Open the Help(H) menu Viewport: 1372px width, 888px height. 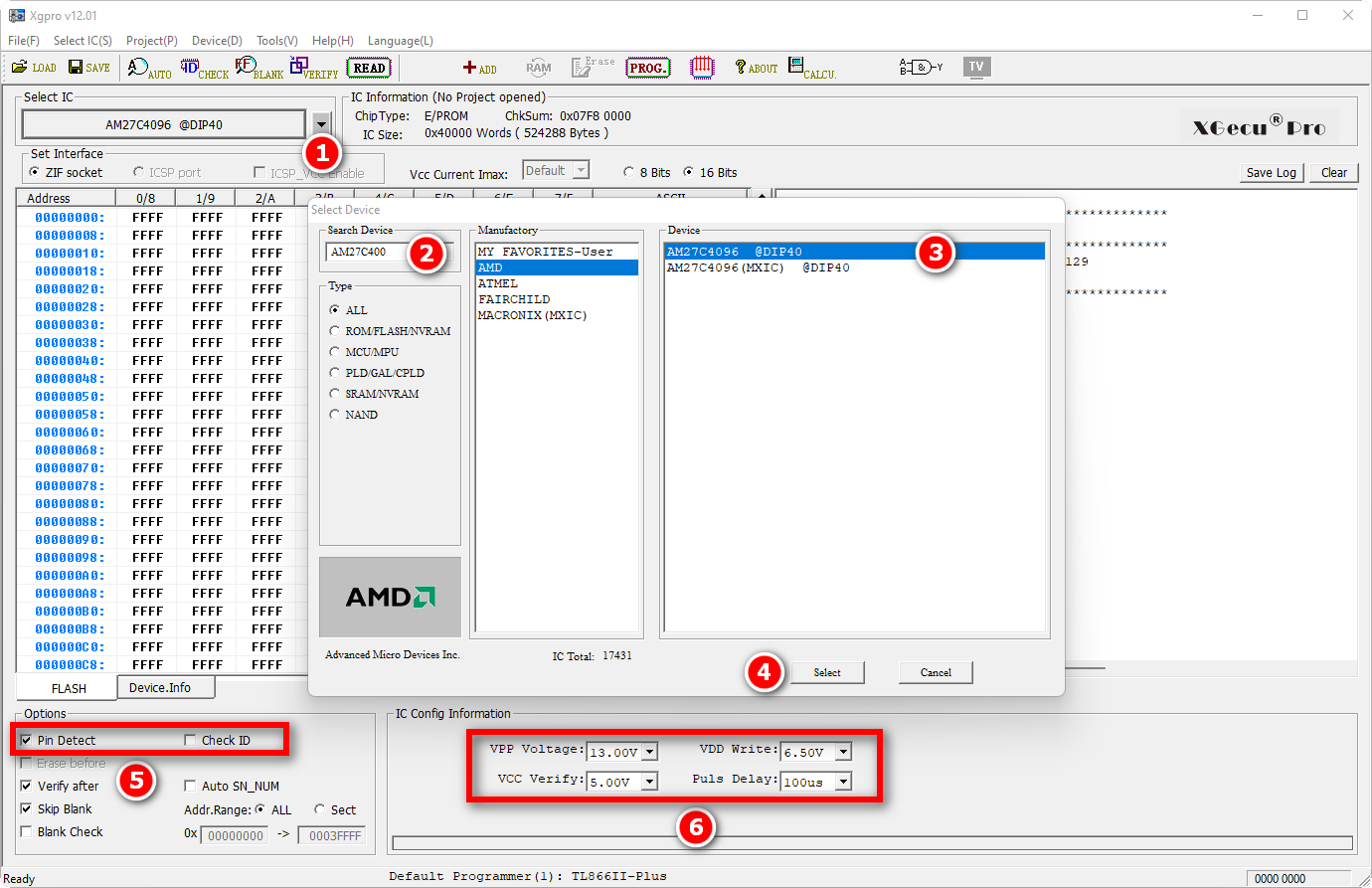[332, 41]
